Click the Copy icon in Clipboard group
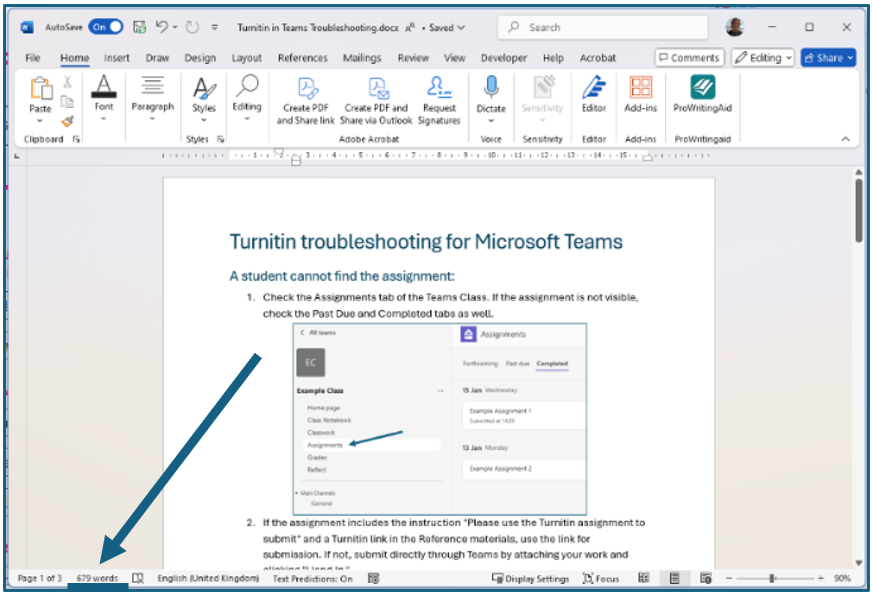Screen dimensions: 872x595 [x=67, y=101]
